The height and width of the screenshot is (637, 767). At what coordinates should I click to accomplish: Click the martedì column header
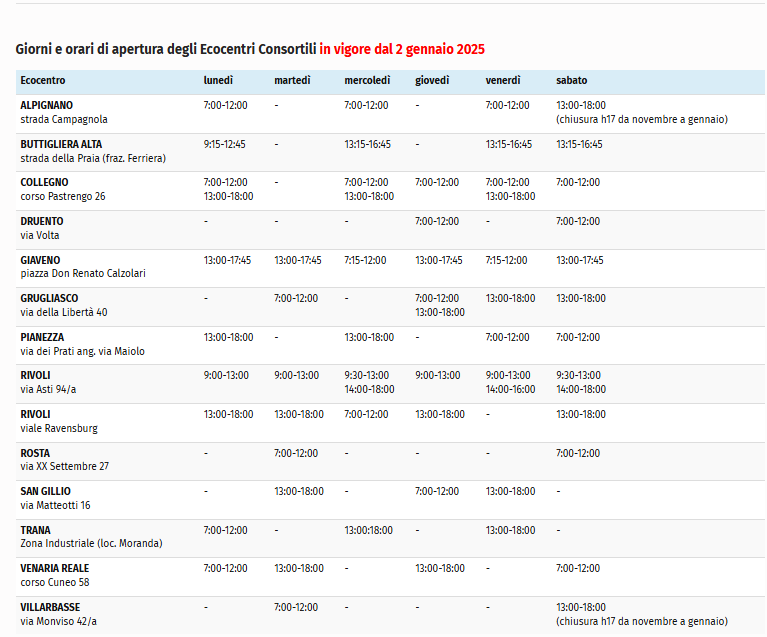coord(292,80)
